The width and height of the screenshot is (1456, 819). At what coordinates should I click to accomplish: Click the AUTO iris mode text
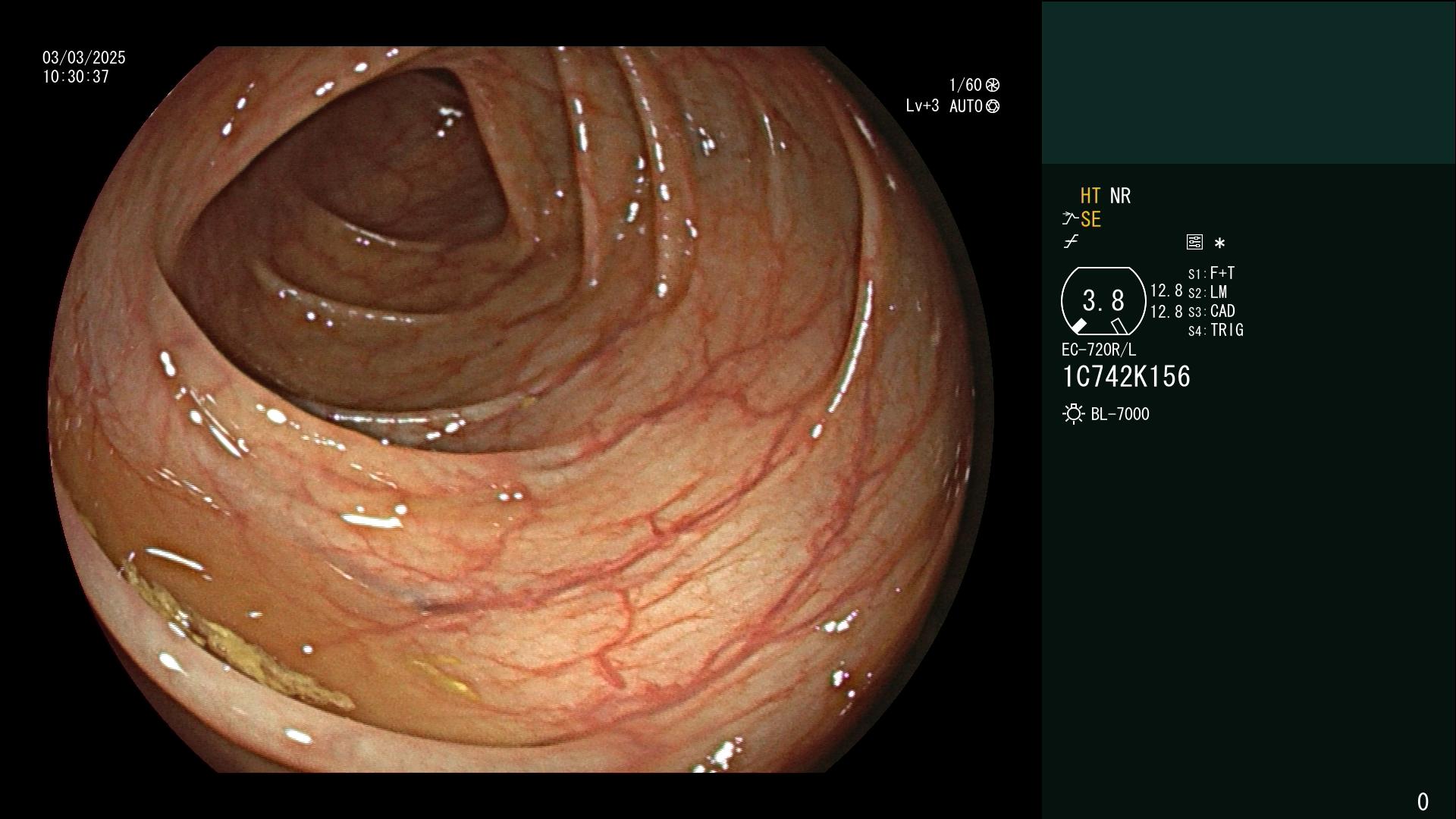point(965,106)
